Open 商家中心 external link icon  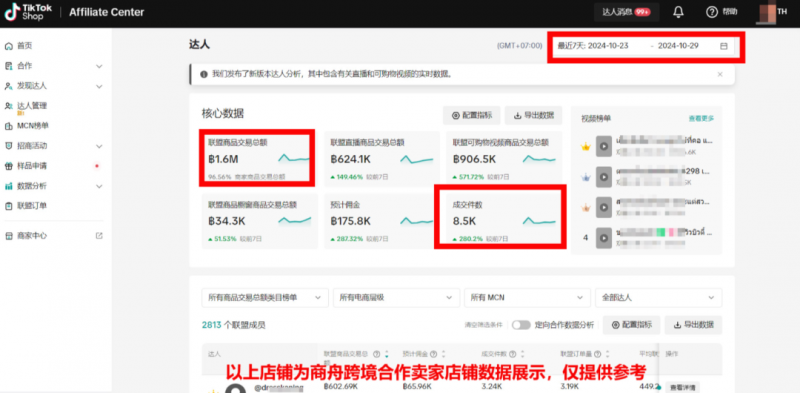[x=99, y=236]
